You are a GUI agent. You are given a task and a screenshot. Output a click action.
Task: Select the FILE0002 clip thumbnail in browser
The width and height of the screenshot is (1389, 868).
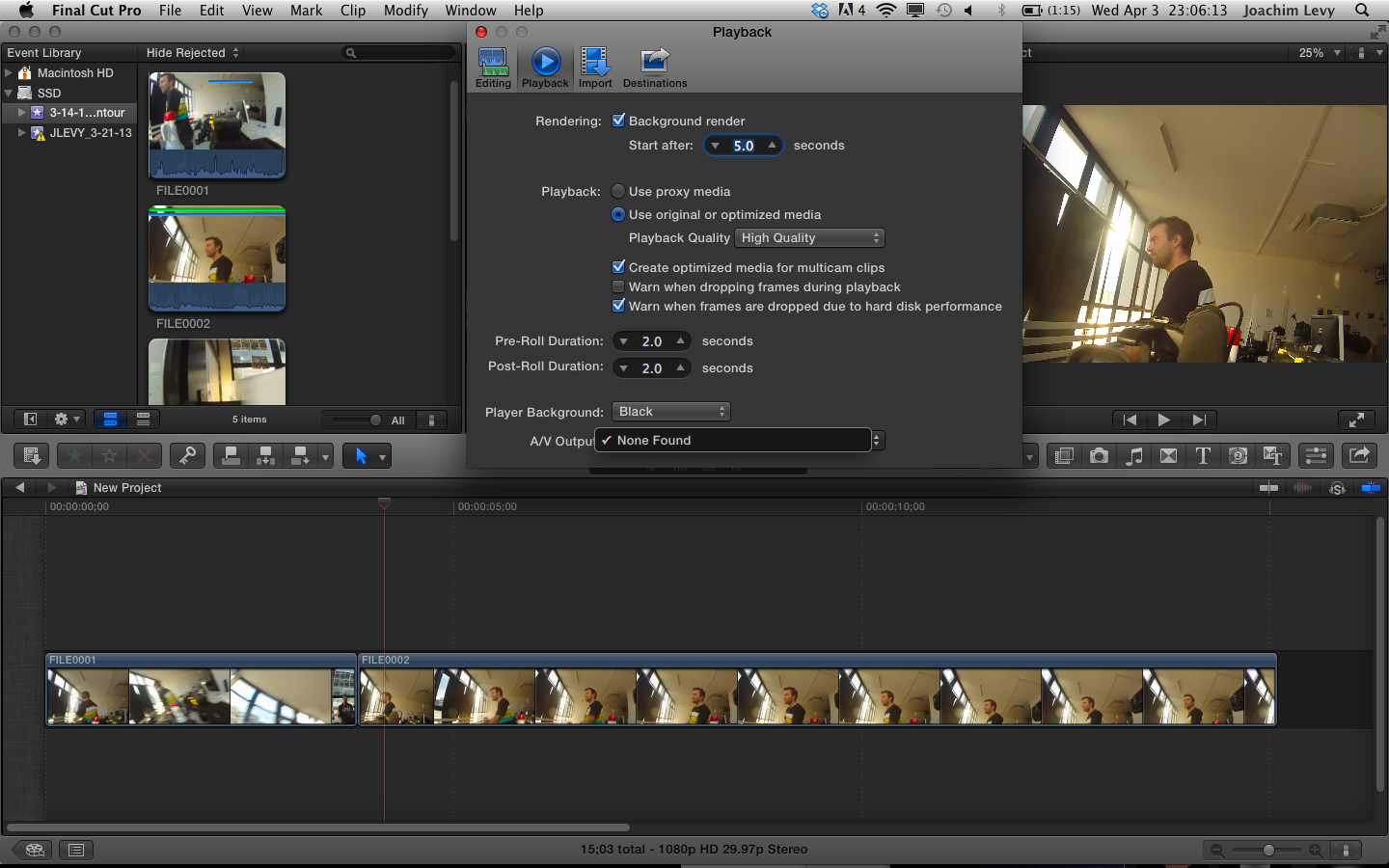pyautogui.click(x=217, y=258)
